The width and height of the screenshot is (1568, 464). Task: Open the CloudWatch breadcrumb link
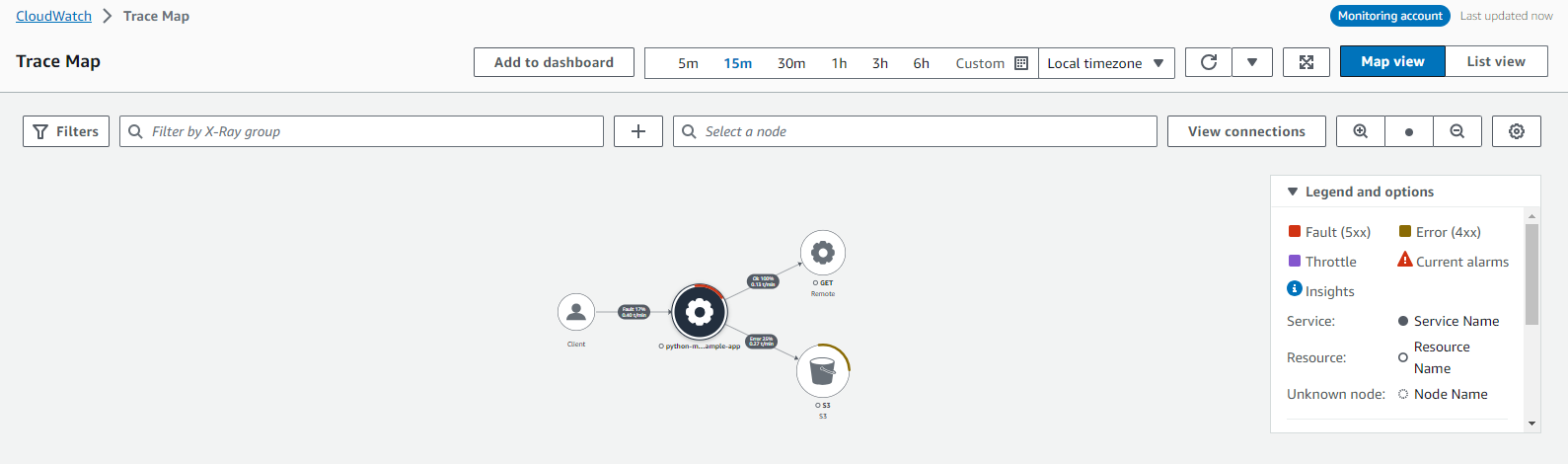point(53,16)
